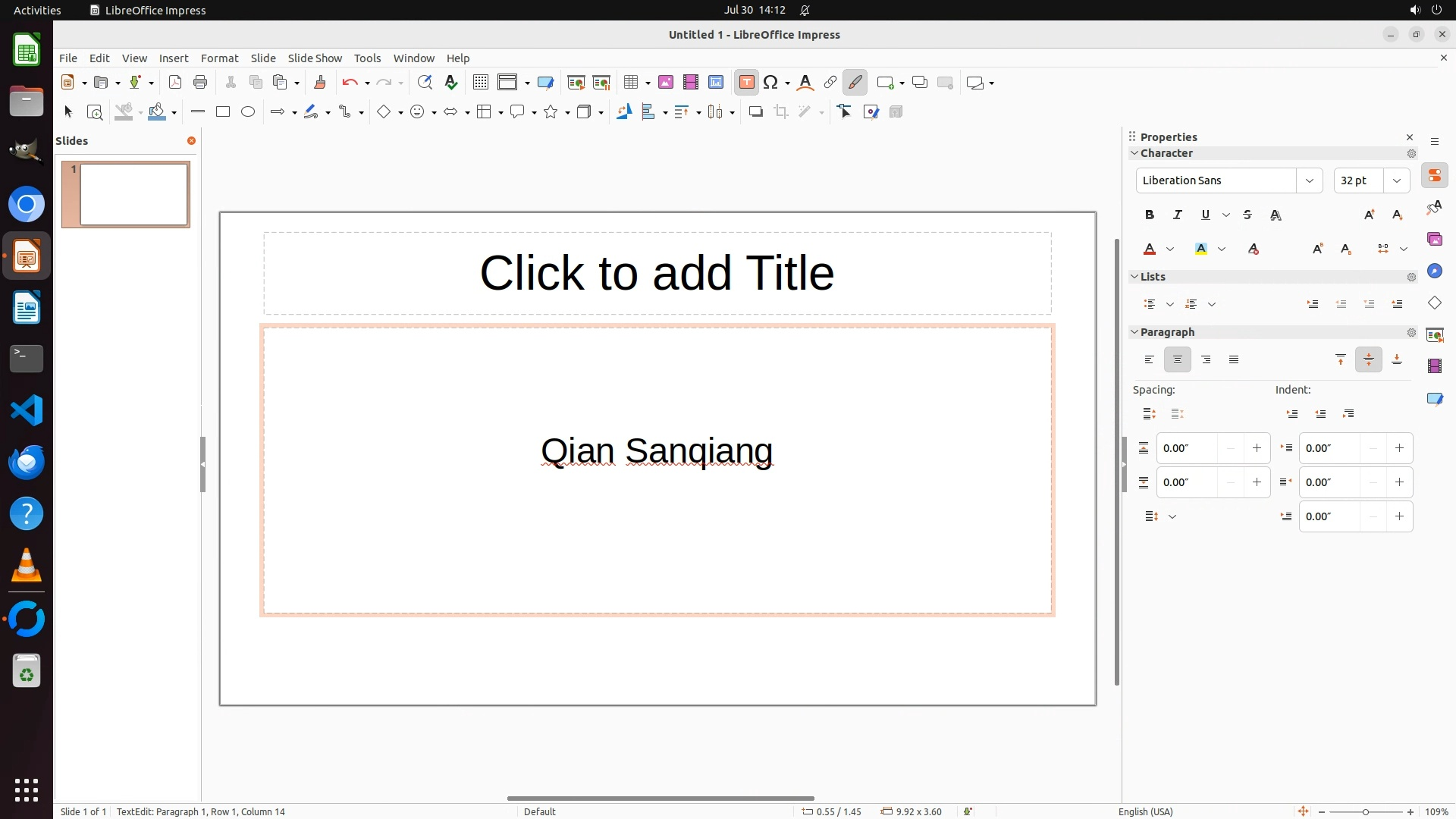1456x819 pixels.
Task: Click the Export as PDF icon
Action: [x=175, y=83]
